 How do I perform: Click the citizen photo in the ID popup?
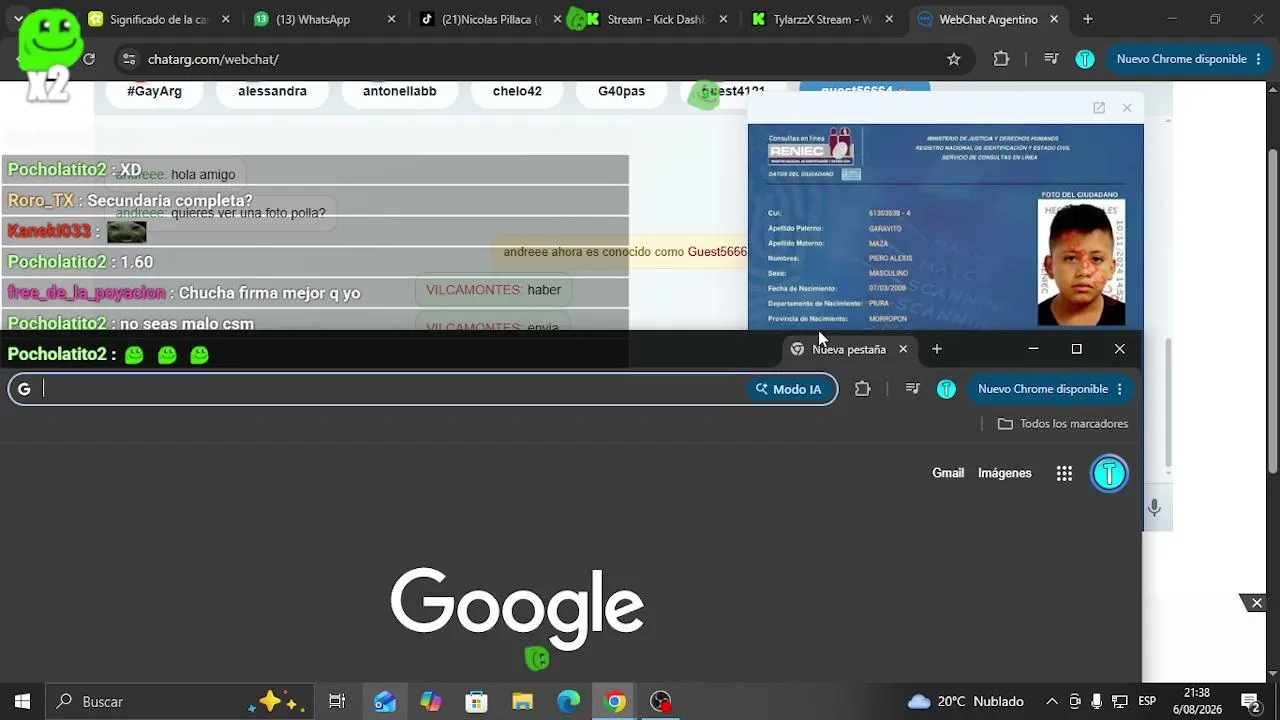coord(1081,262)
